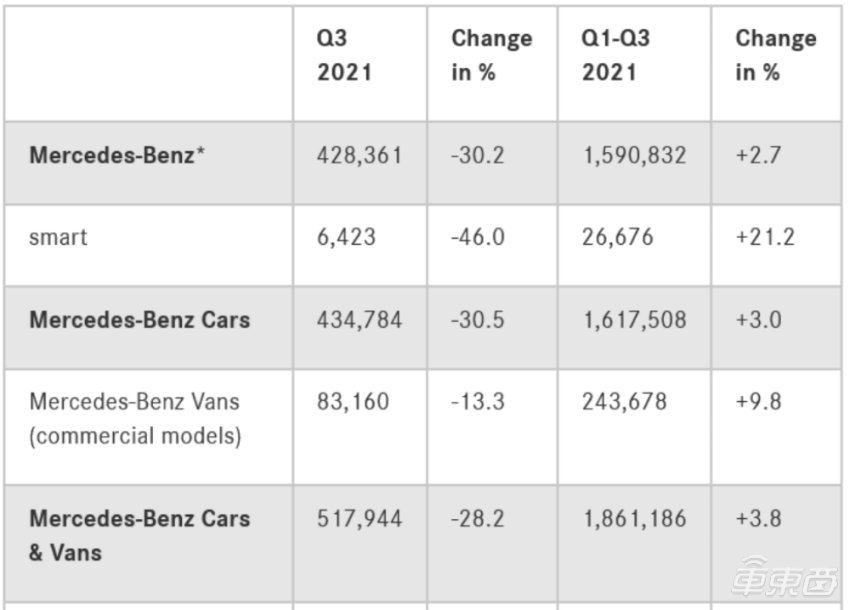
Task: Select the 1,861,186 total cell
Action: pyautogui.click(x=635, y=518)
